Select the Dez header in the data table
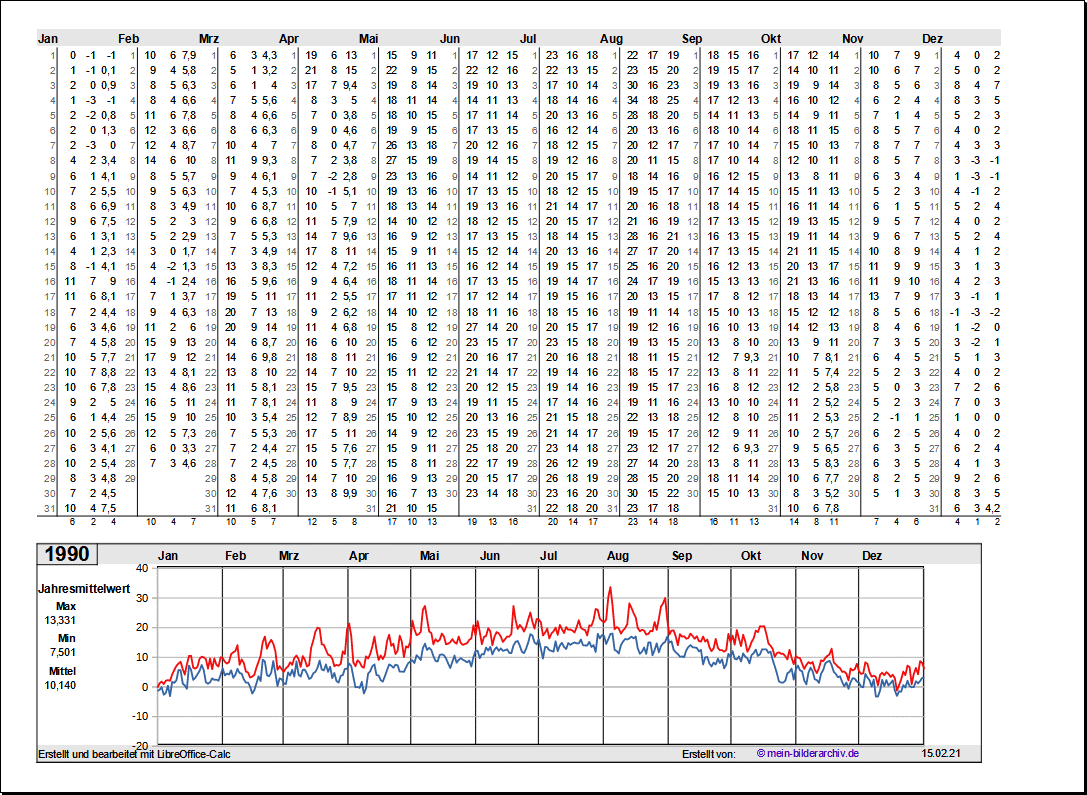 tap(932, 39)
